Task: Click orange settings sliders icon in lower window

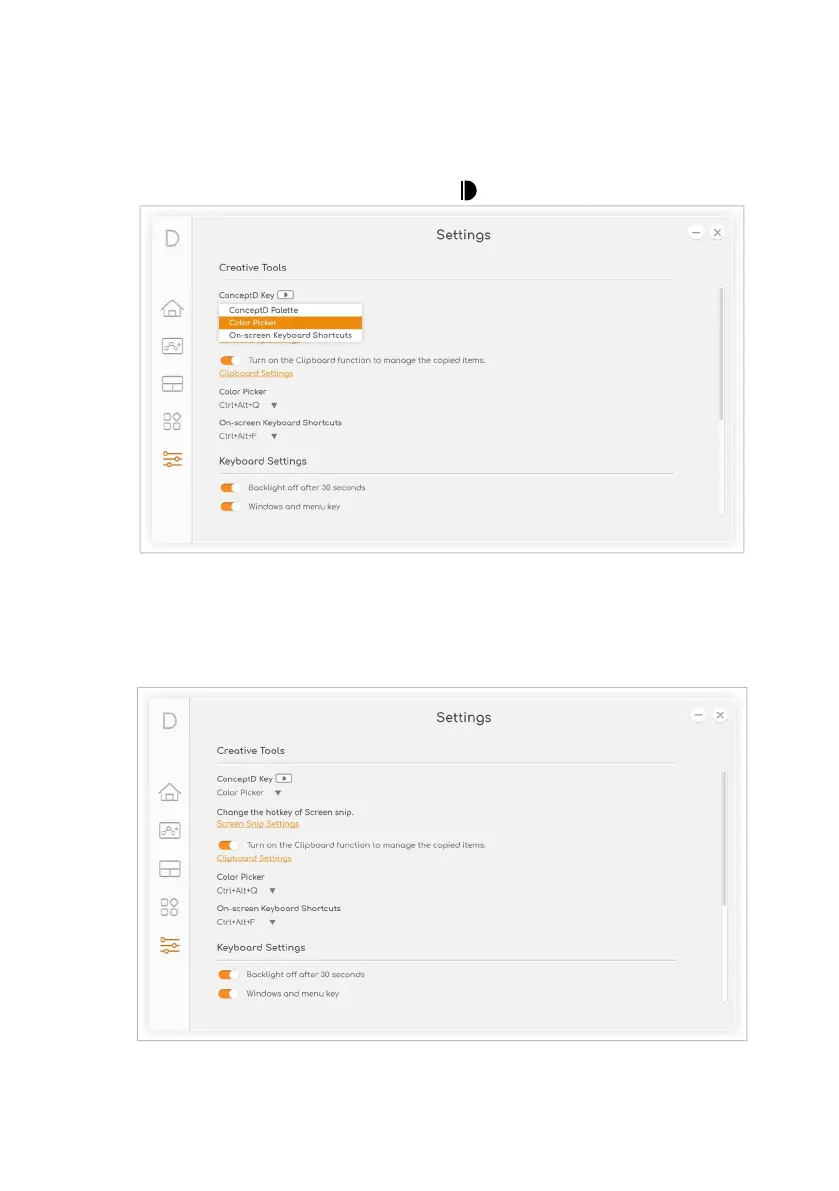Action: tap(170, 945)
